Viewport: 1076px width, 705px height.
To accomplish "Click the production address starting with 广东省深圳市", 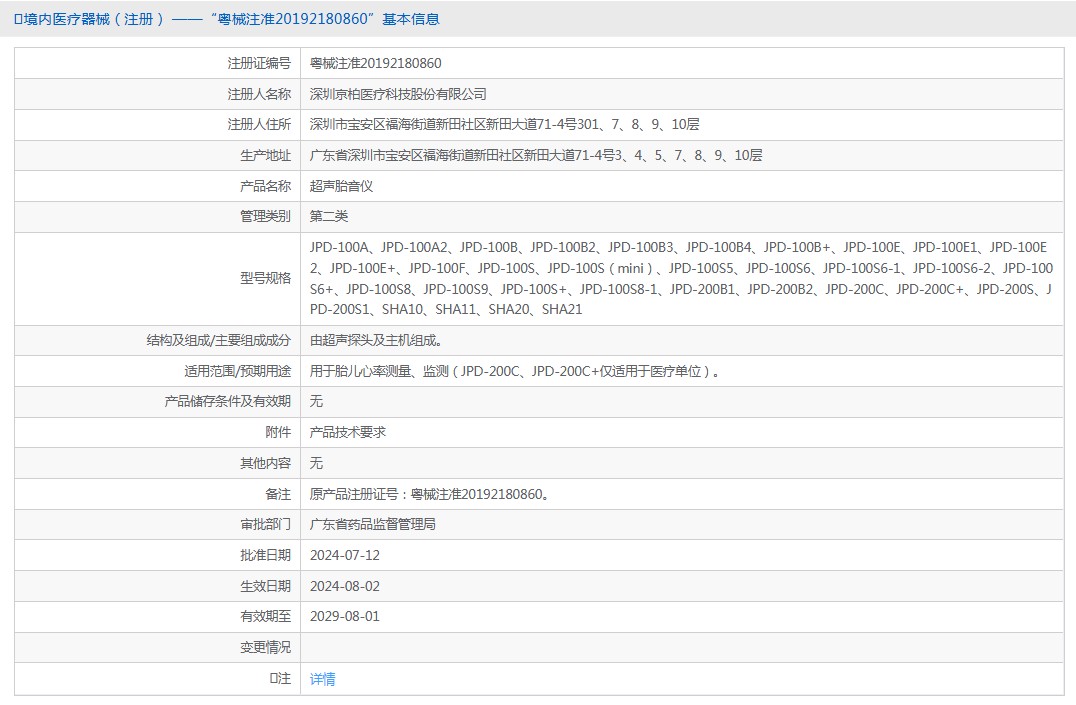I will [x=536, y=156].
